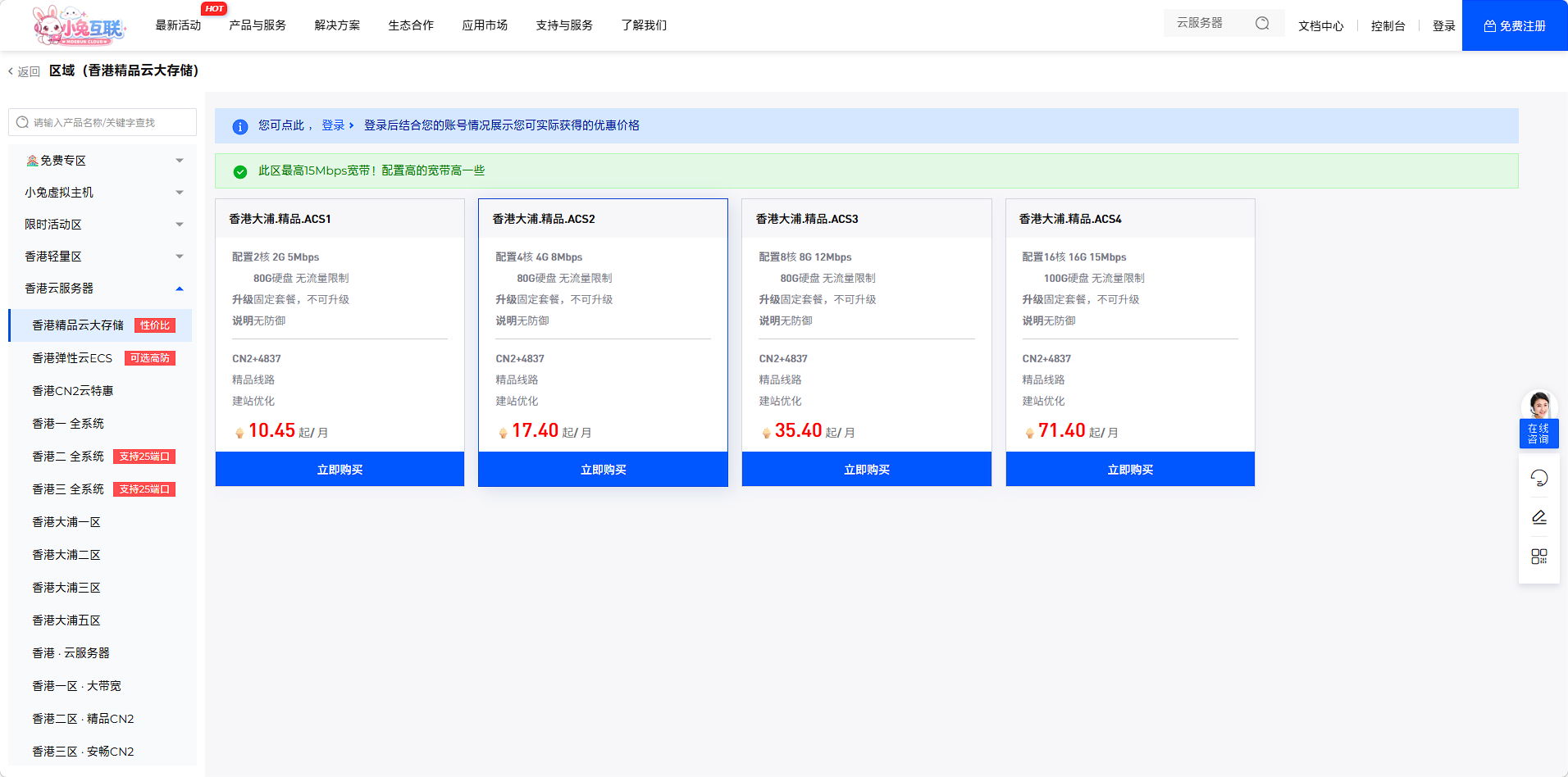Viewport: 1568px width, 777px height.
Task: Buy the ACS1 plan with 立即购买
Action: tap(340, 470)
